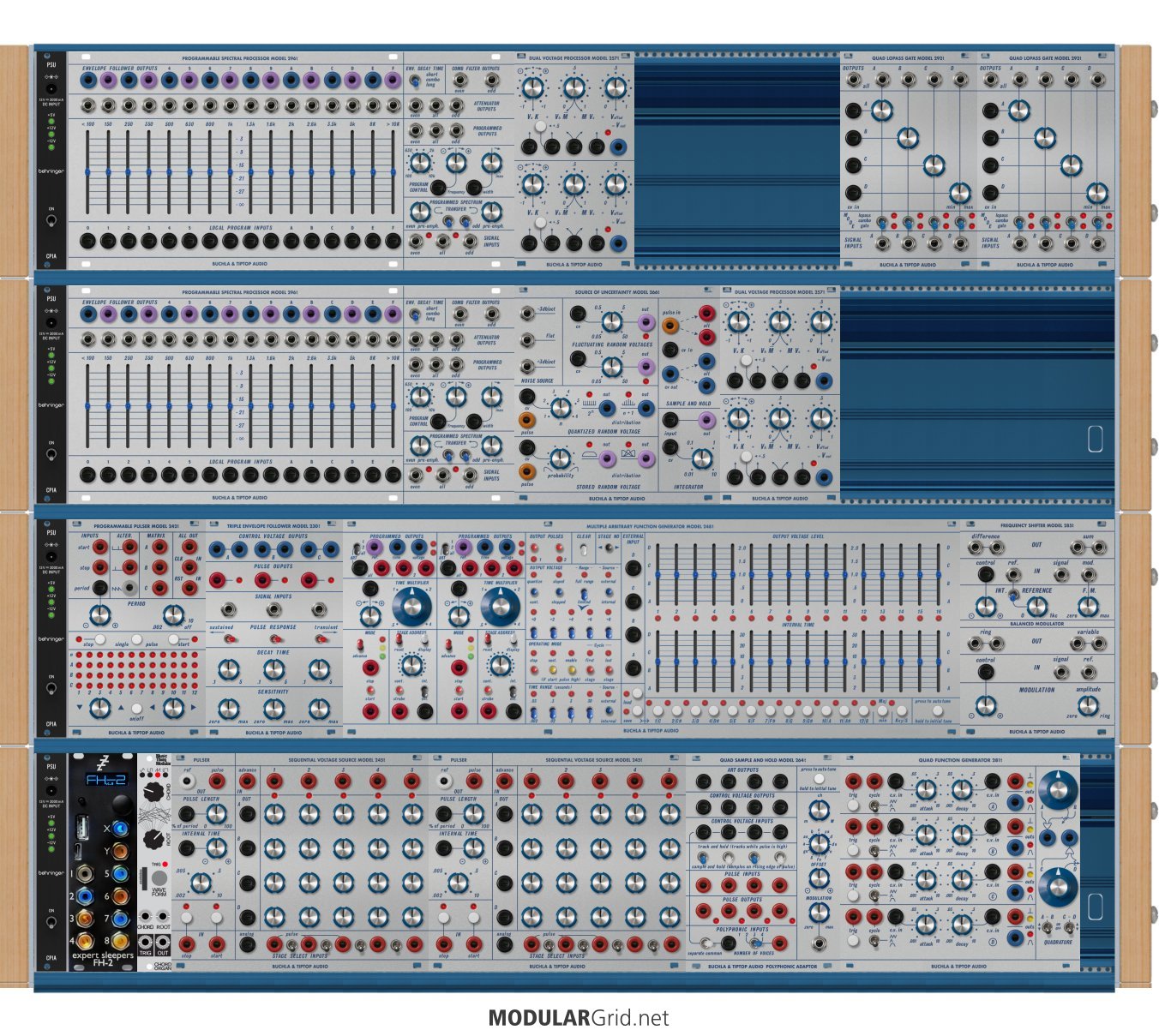The height and width of the screenshot is (1036, 1159).
Task: Flip the pulse response switch below 'sustained' label
Action: pyautogui.click(x=230, y=639)
